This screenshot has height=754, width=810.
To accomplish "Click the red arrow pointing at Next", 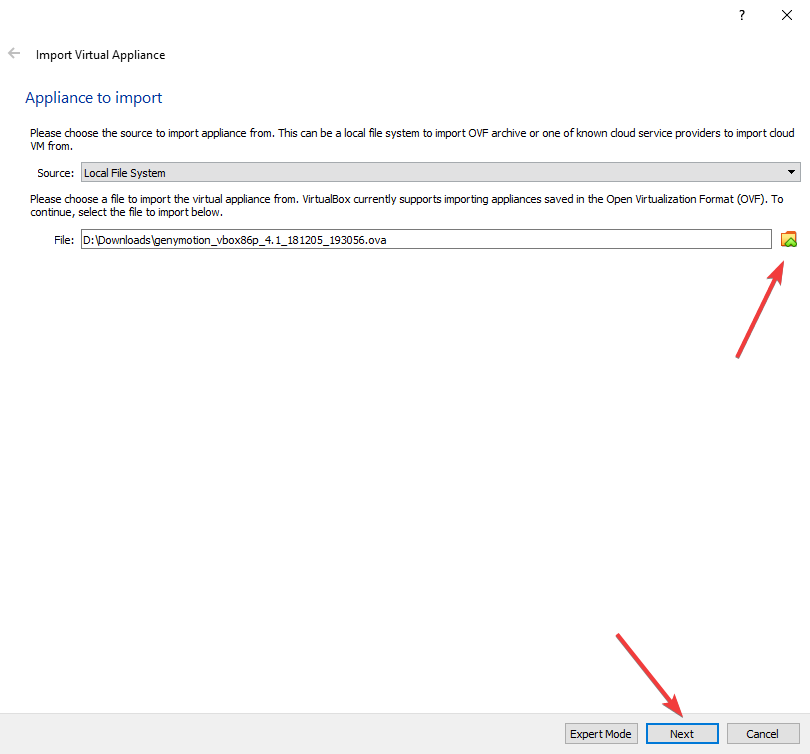I will pyautogui.click(x=650, y=675).
